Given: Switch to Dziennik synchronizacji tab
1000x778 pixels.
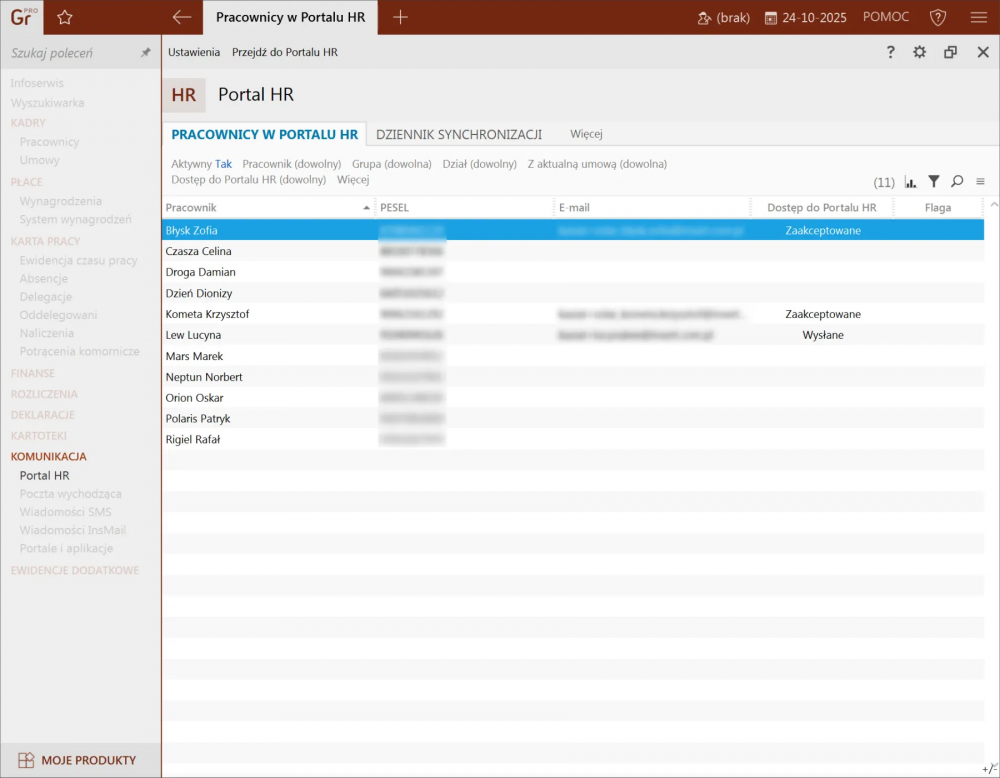Looking at the screenshot, I should click(x=458, y=134).
